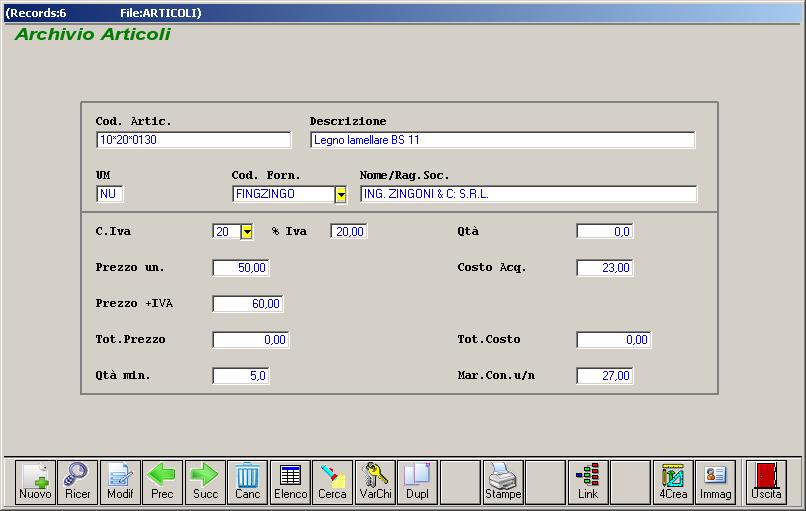806x511 pixels.
Task: Click the Costo Acq. field showing 23,00
Action: pos(604,268)
